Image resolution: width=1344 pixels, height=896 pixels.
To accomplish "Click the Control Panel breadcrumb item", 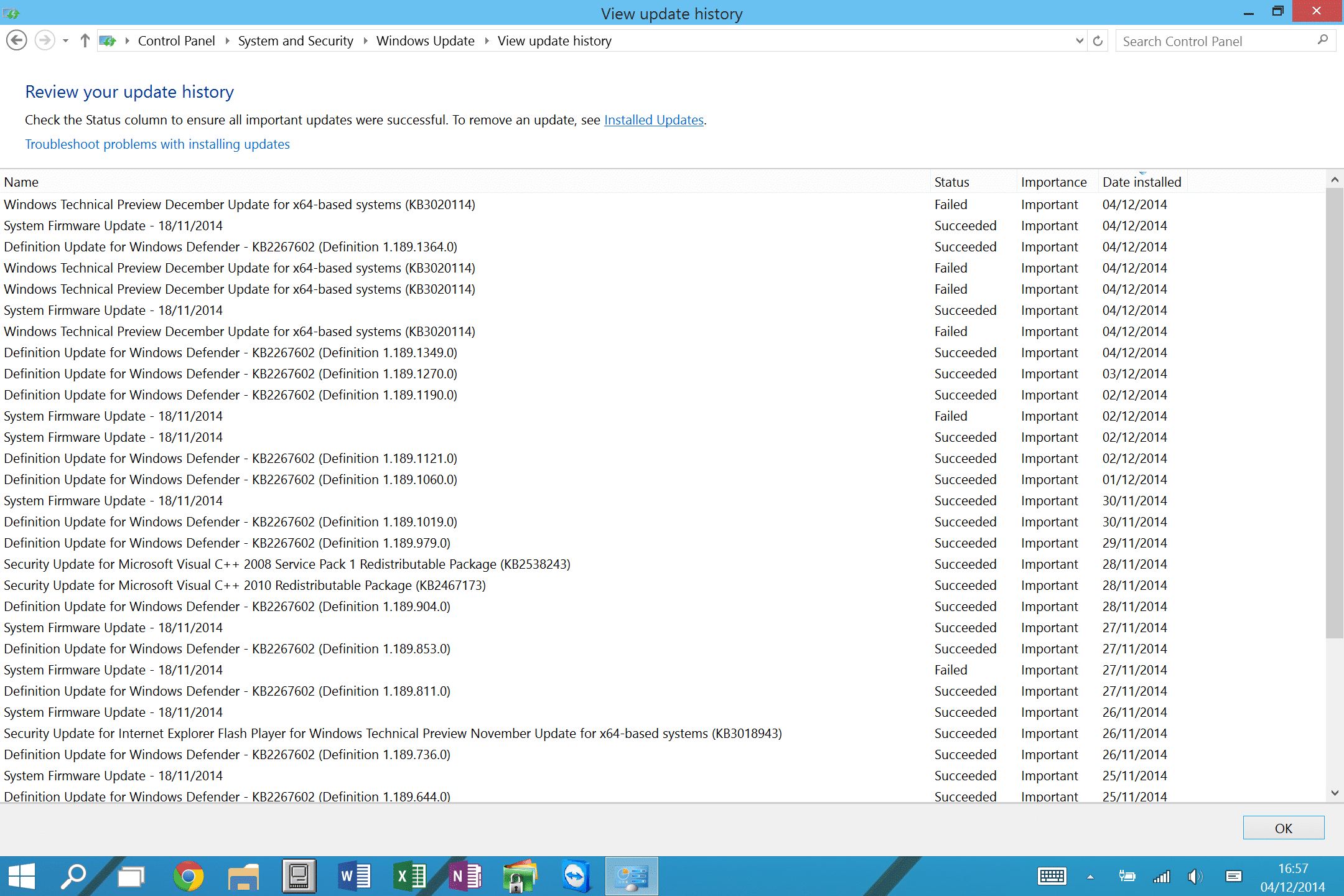I will point(176,40).
